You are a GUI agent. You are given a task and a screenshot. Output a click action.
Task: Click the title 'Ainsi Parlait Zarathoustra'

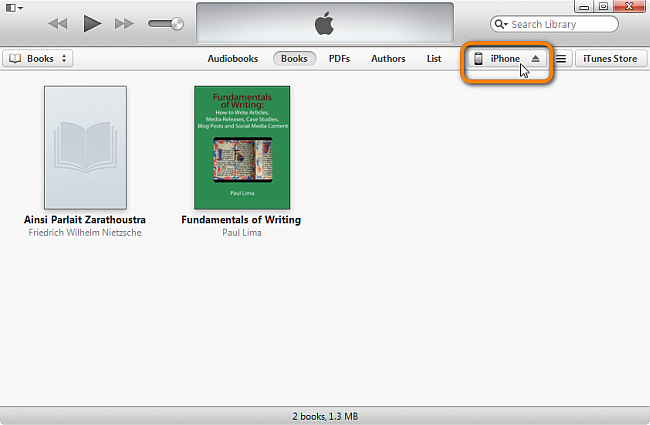(x=85, y=220)
